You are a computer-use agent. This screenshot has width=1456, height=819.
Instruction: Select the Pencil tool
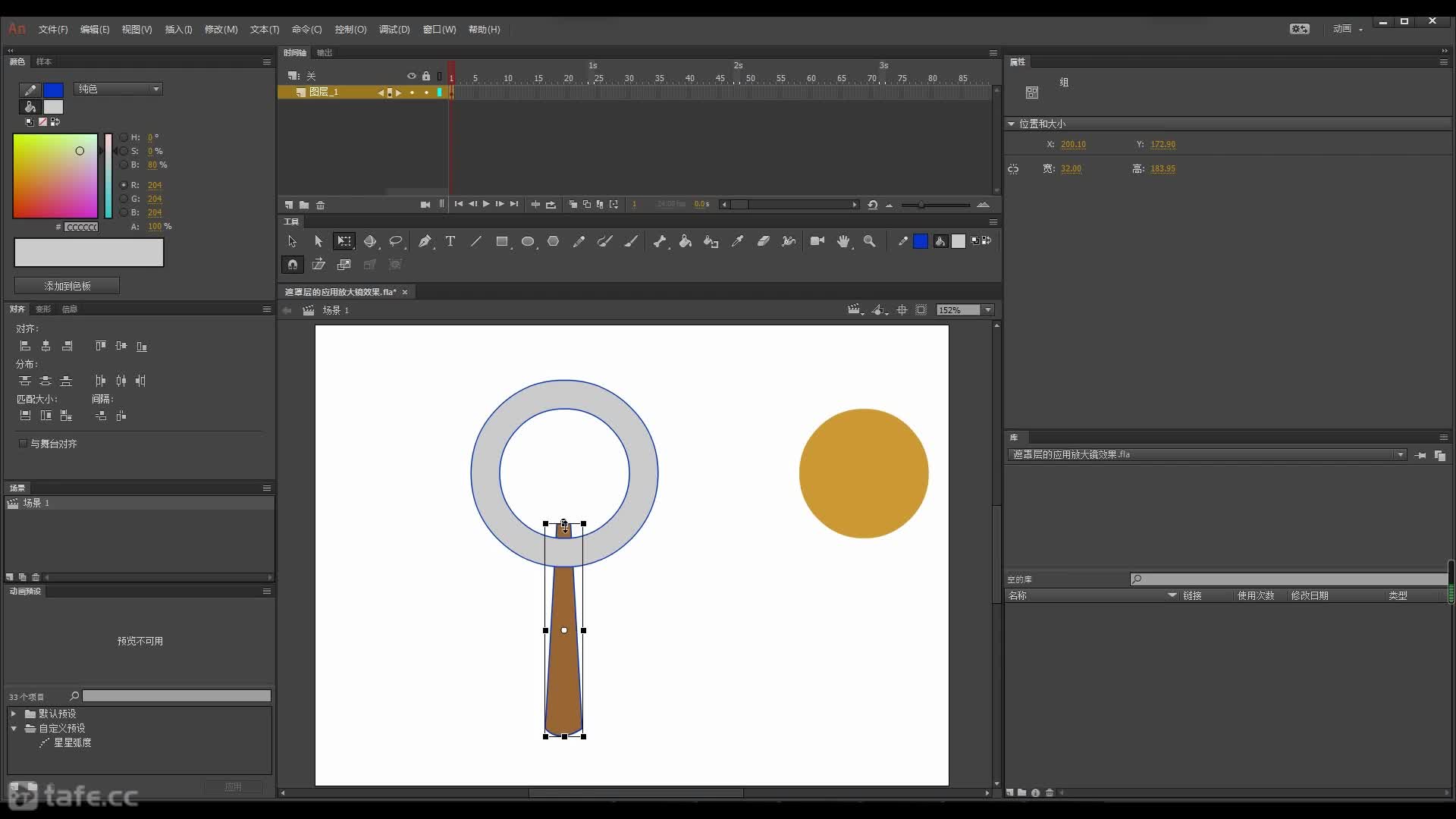pos(579,241)
